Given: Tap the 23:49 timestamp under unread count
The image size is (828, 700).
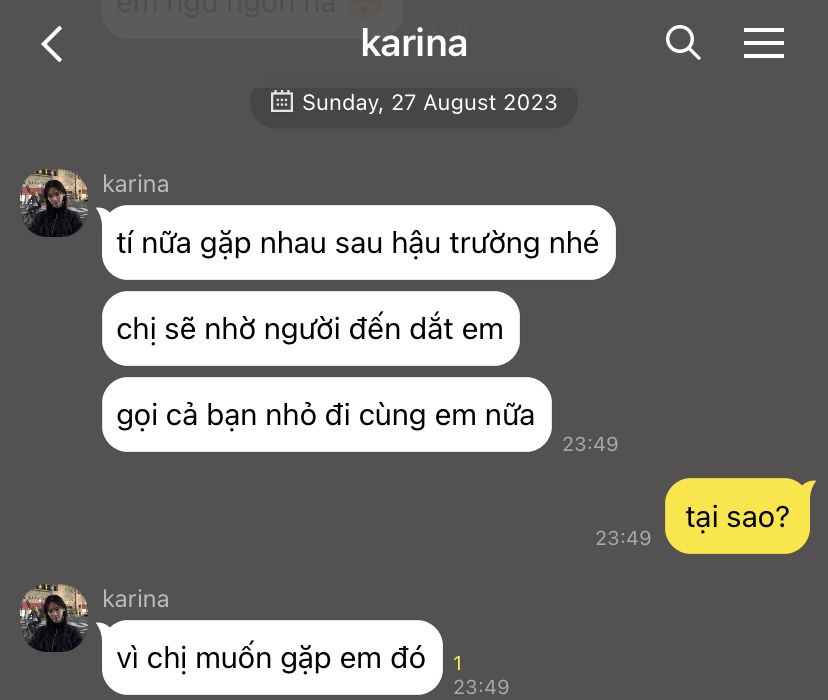Looking at the screenshot, I should pos(481,687).
